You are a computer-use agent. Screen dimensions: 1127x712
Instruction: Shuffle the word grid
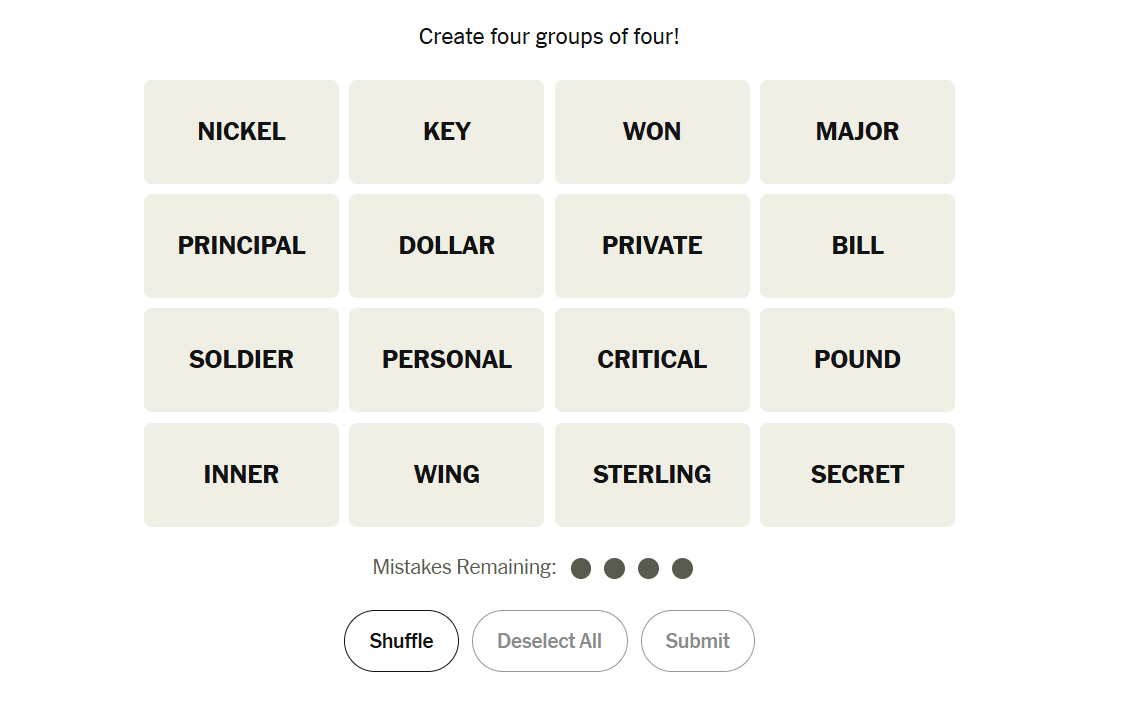[x=401, y=641]
